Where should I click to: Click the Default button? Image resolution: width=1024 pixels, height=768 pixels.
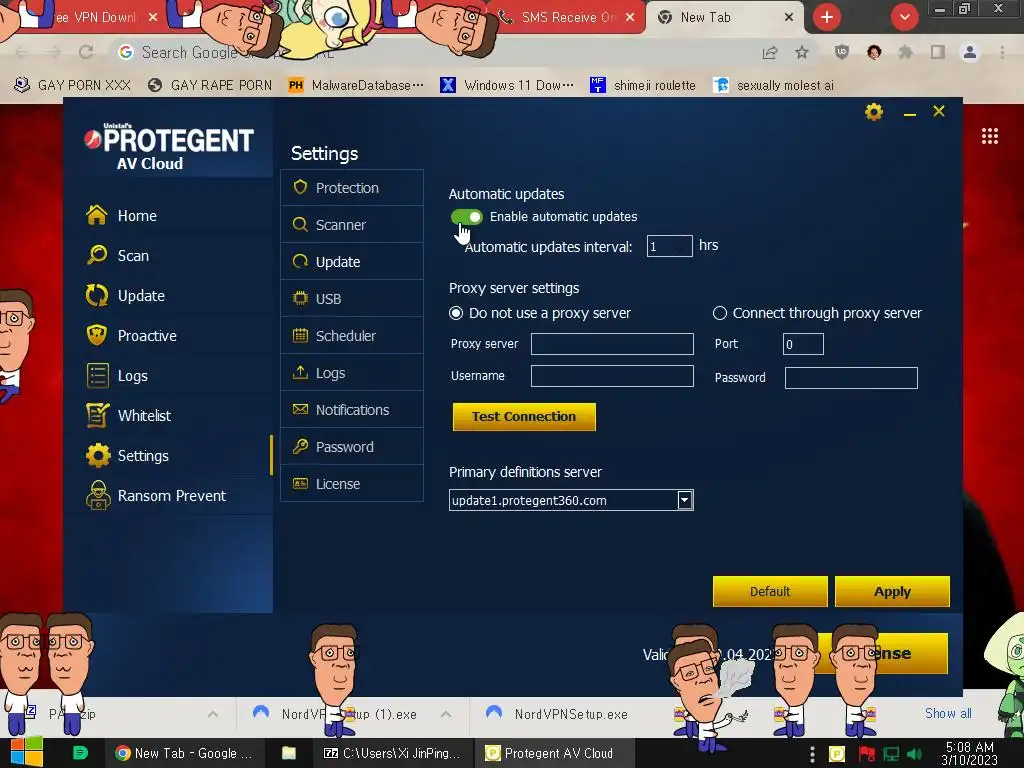770,592
